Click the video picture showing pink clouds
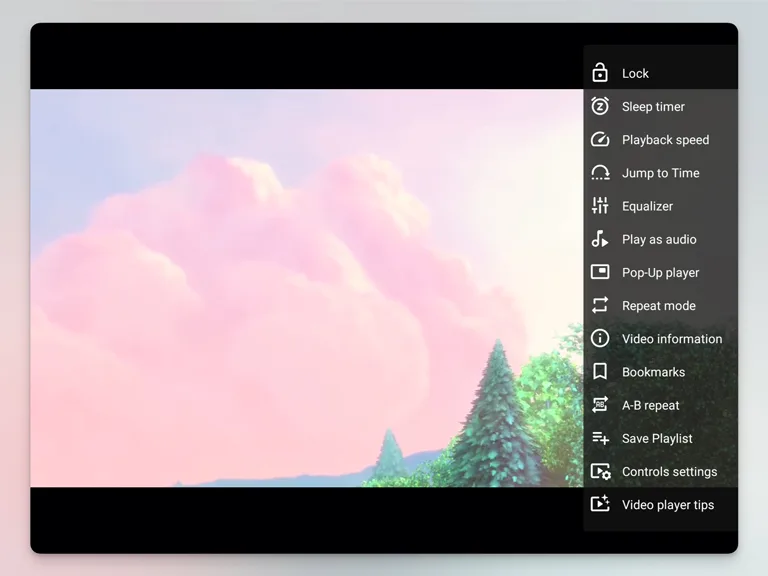Image resolution: width=768 pixels, height=576 pixels. tap(307, 288)
